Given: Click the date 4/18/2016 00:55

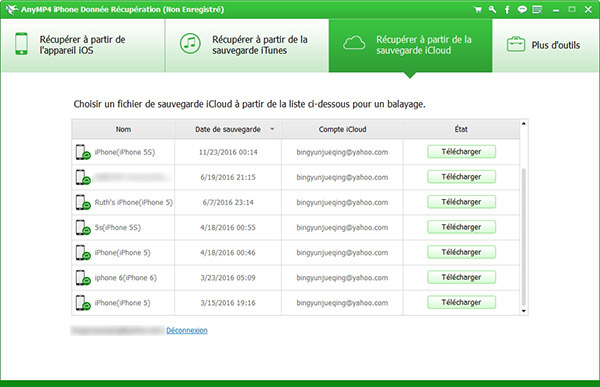Looking at the screenshot, I should [228, 228].
